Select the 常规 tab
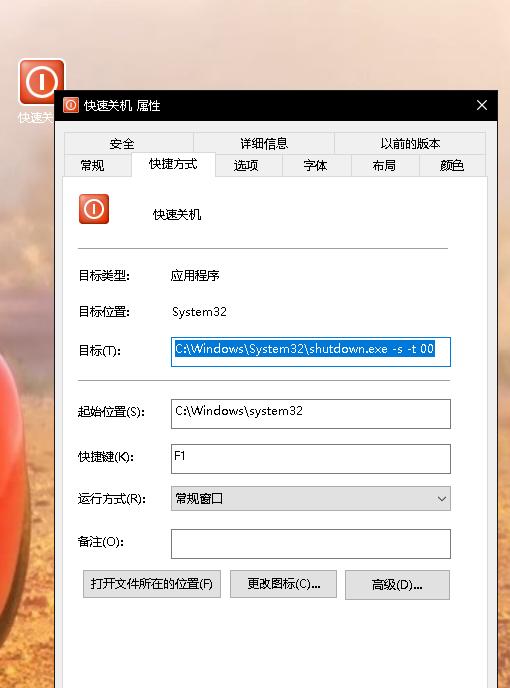Viewport: 510px width, 688px height. [92, 165]
